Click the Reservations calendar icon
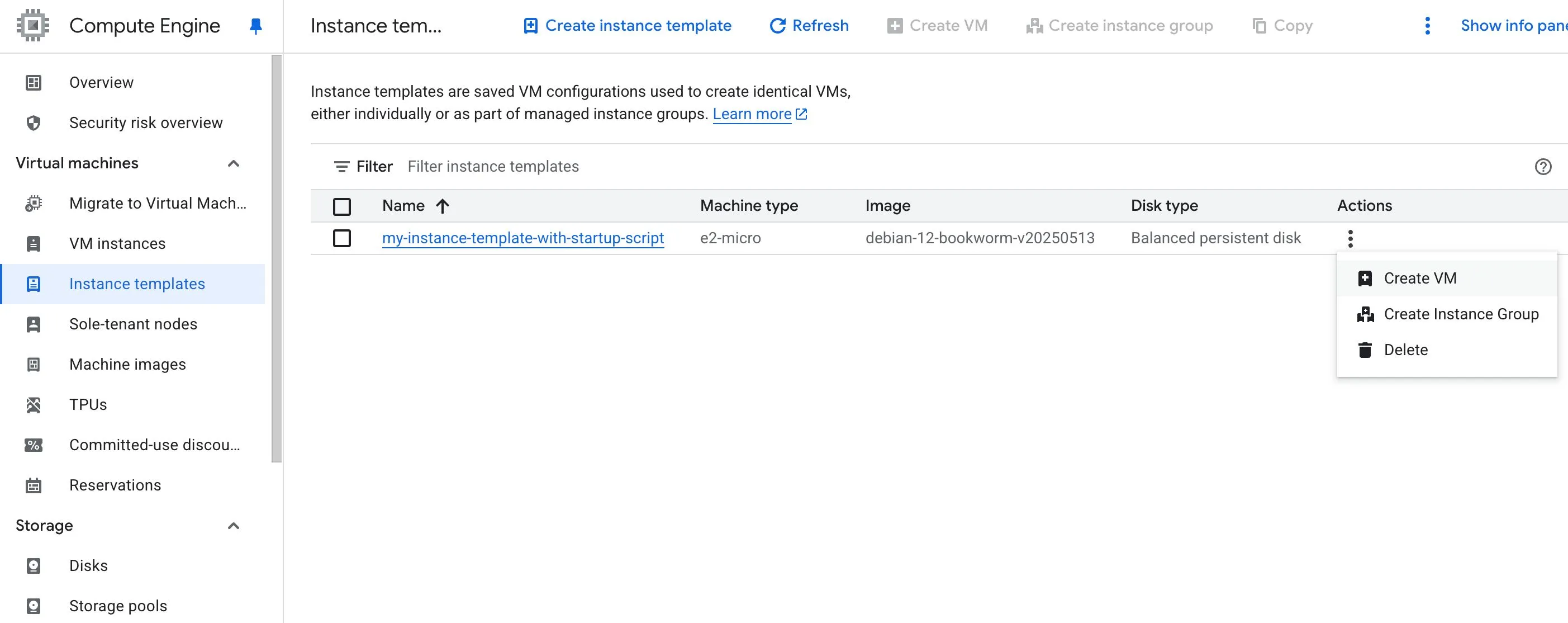Image resolution: width=1568 pixels, height=623 pixels. [34, 485]
